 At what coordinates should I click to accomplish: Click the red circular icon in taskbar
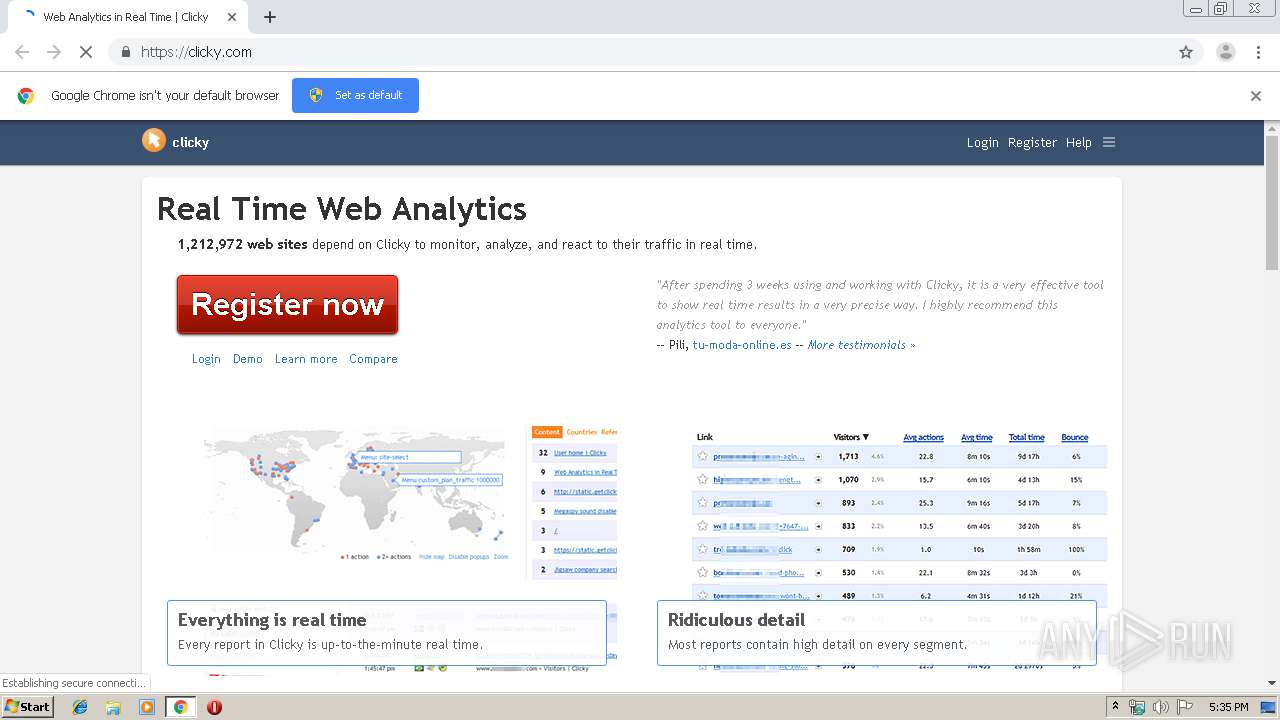click(x=214, y=707)
